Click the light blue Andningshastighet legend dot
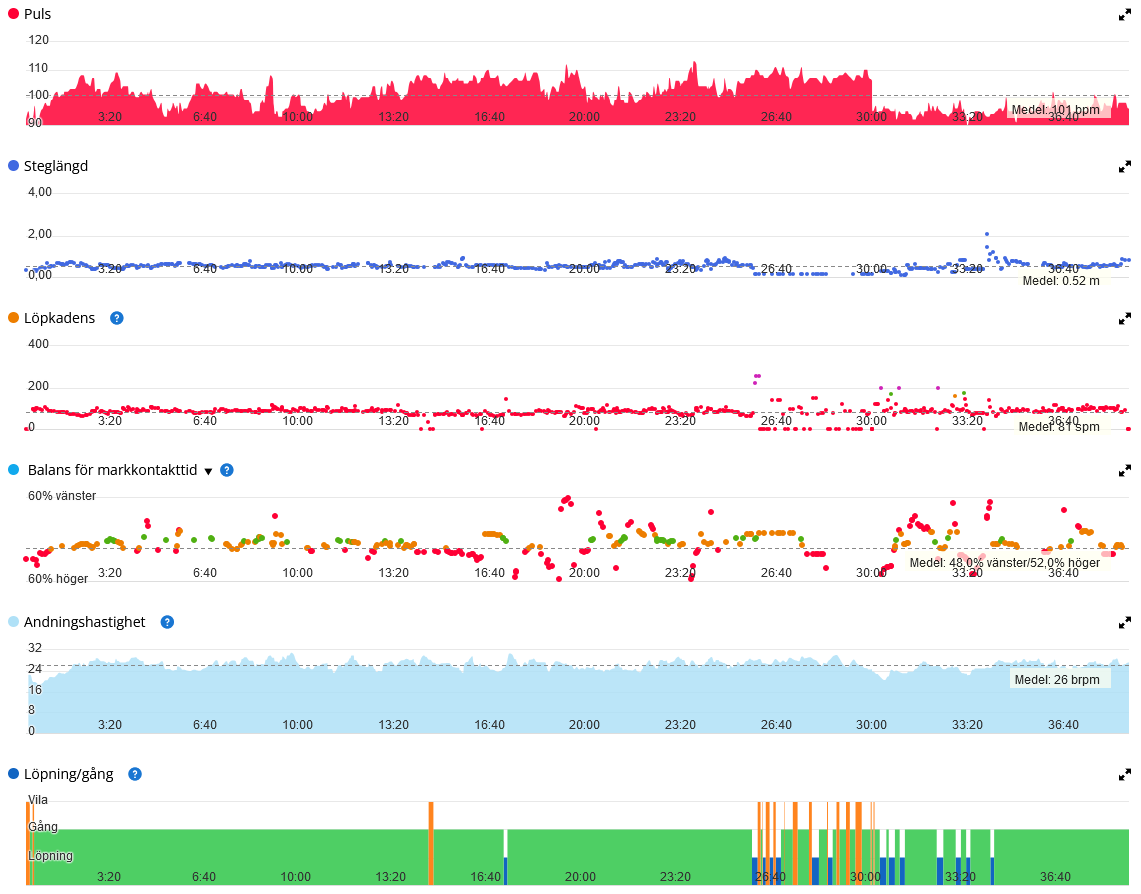The image size is (1141, 894). [13, 622]
